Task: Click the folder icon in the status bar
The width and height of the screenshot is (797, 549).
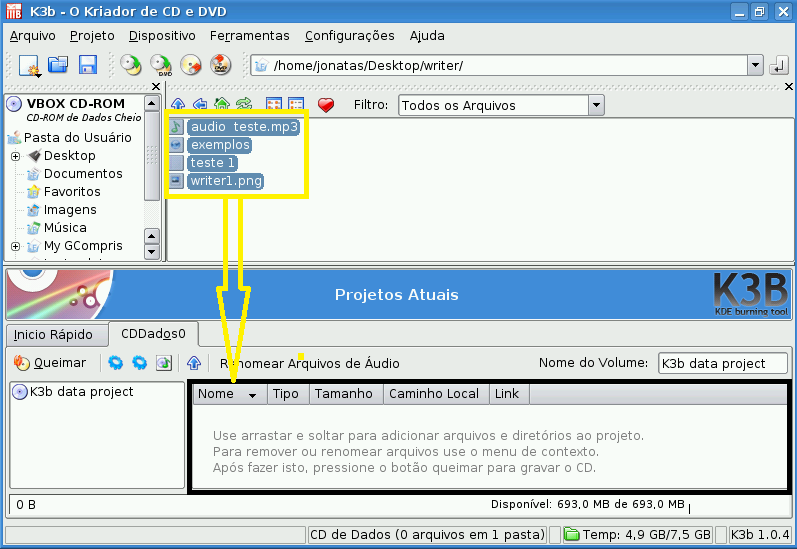Action: 572,534
